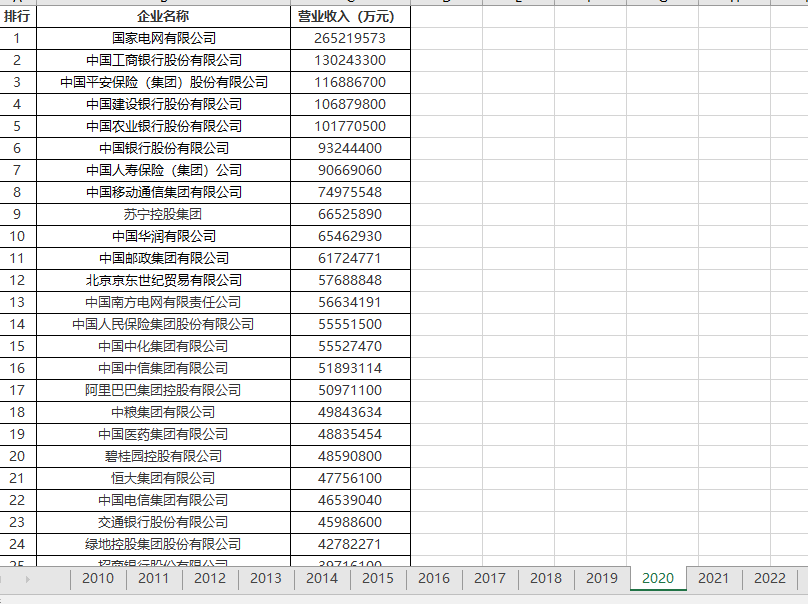The image size is (808, 604).
Task: Click cell 碧桂园控股有限公司
Action: click(163, 456)
